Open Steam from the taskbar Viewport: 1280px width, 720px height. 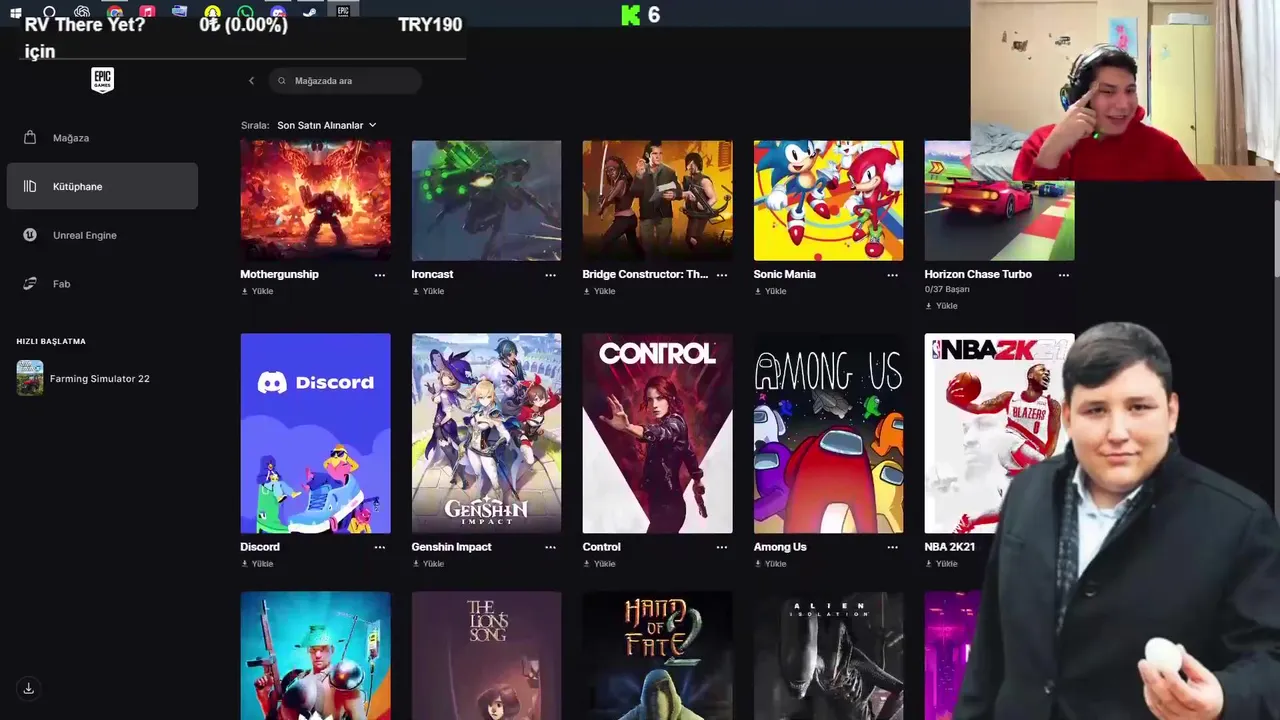click(x=310, y=12)
